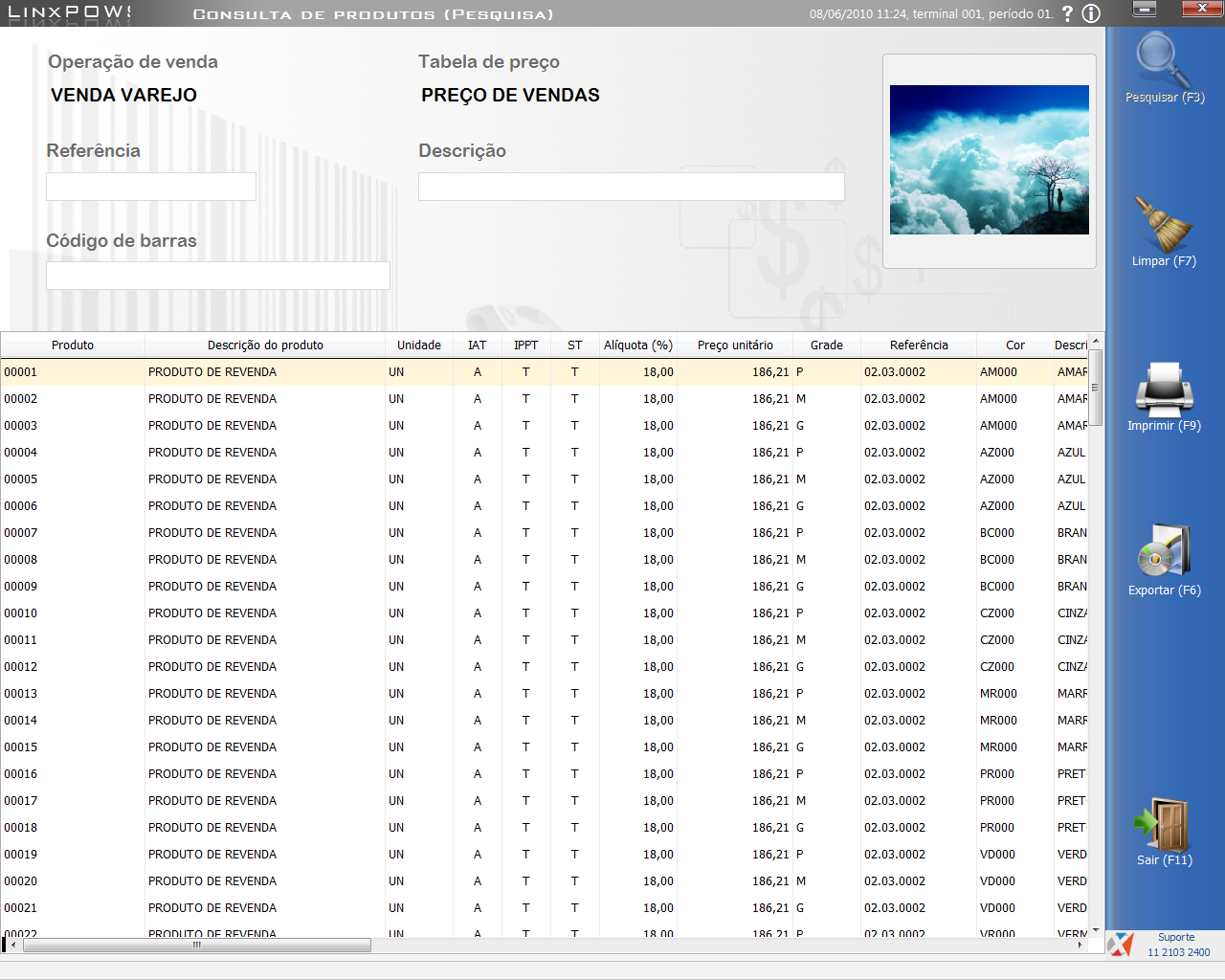Click color code PR000 in row 00018
This screenshot has height=980, width=1225.
(997, 828)
